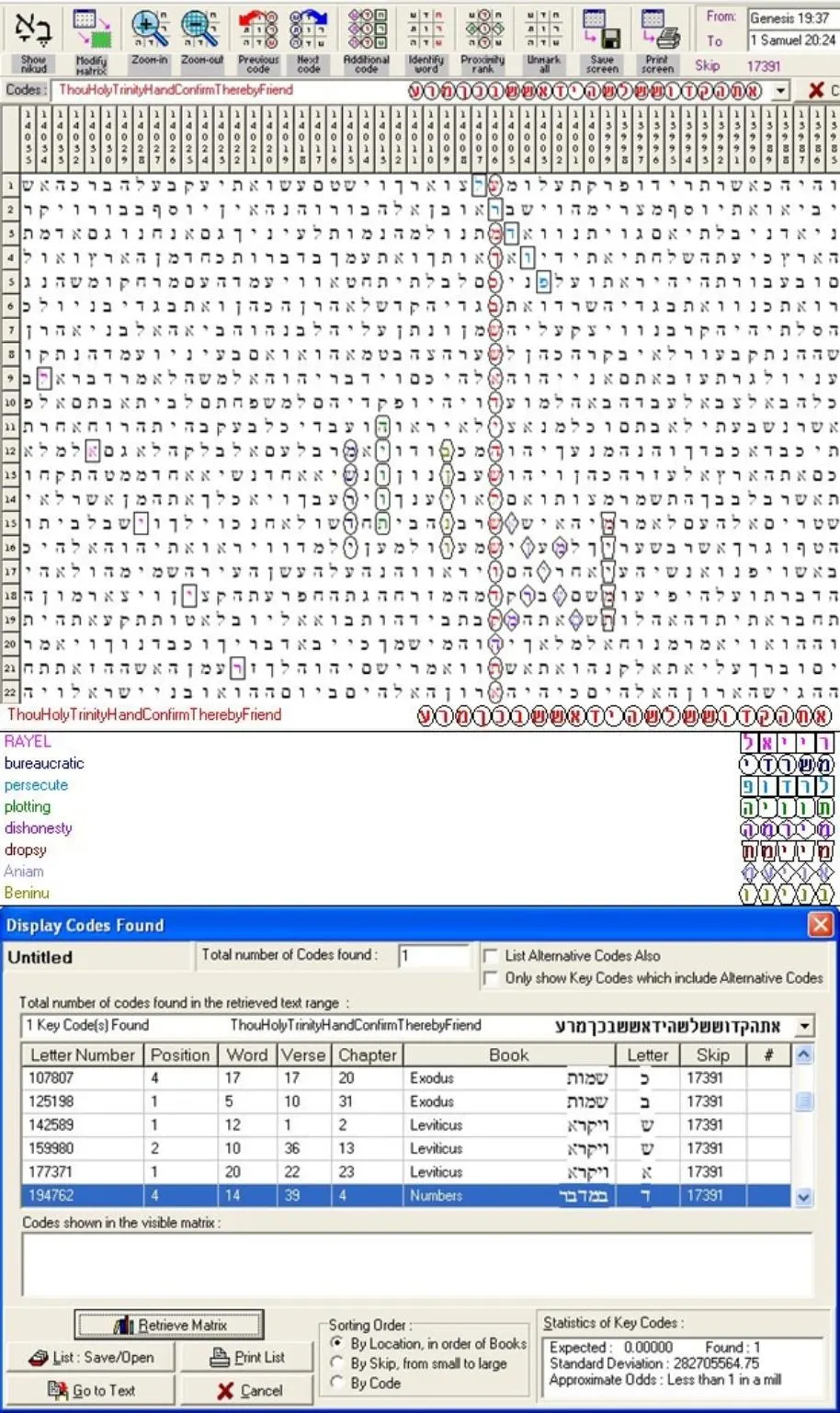Image resolution: width=840 pixels, height=1413 pixels.
Task: Select the table row with letter number 107807
Action: click(406, 1077)
